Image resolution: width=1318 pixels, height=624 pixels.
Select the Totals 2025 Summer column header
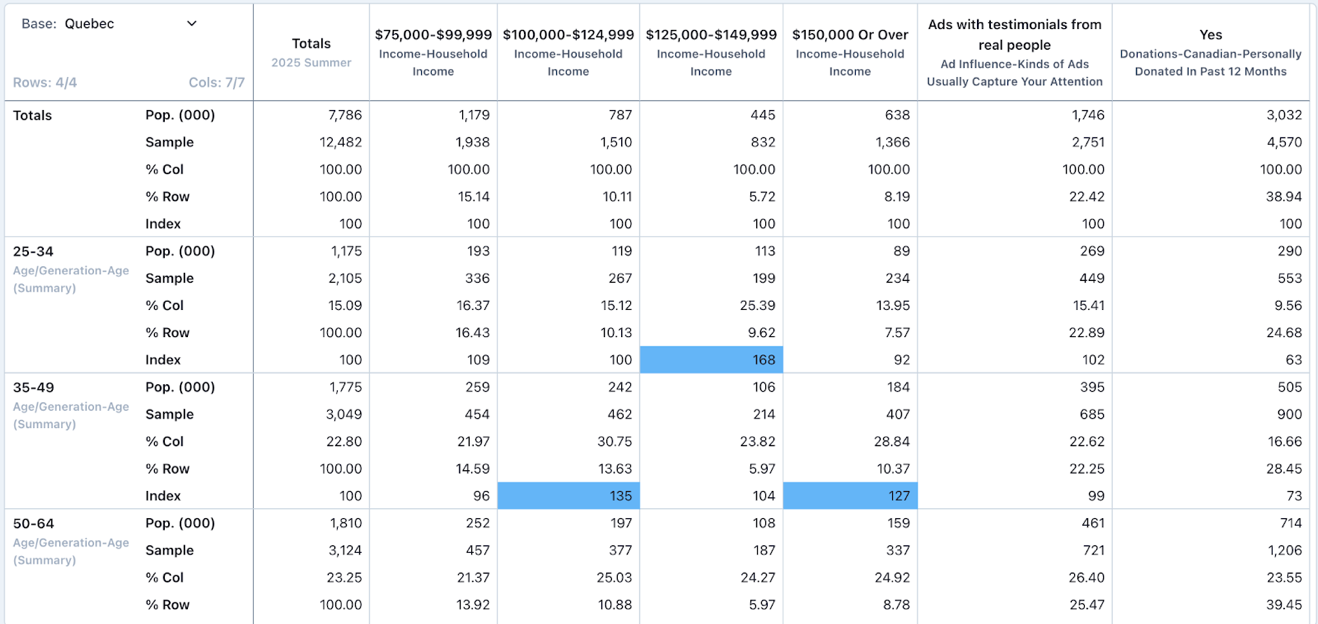tap(311, 52)
